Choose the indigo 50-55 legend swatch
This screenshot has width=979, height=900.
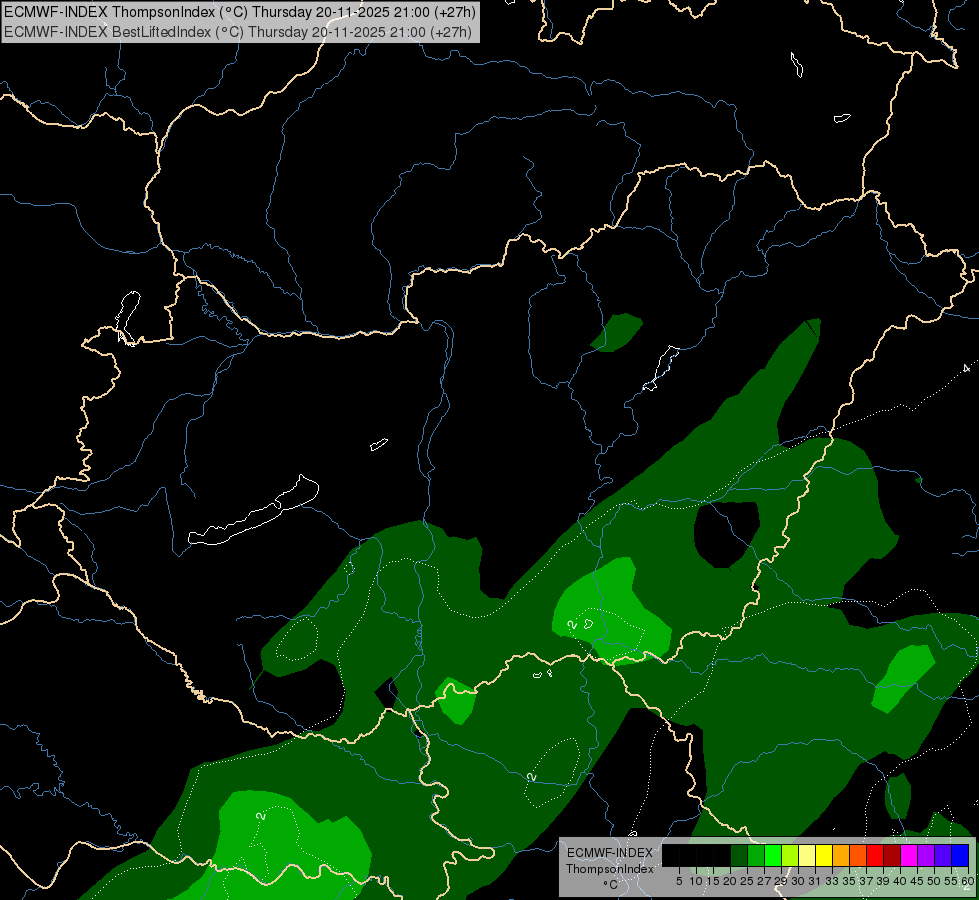pyautogui.click(x=943, y=855)
